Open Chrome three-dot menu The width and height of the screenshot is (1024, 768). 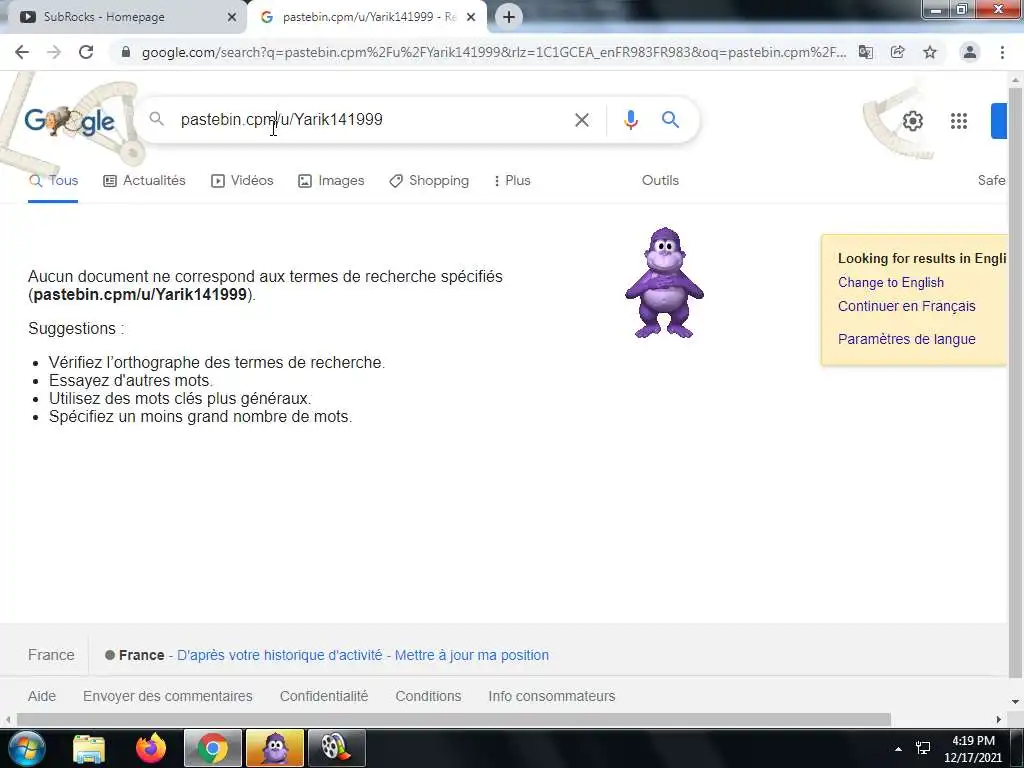[x=1002, y=52]
